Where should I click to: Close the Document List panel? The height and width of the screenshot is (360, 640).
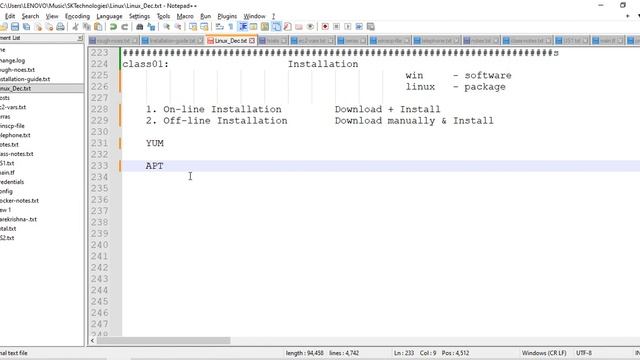click(80, 38)
